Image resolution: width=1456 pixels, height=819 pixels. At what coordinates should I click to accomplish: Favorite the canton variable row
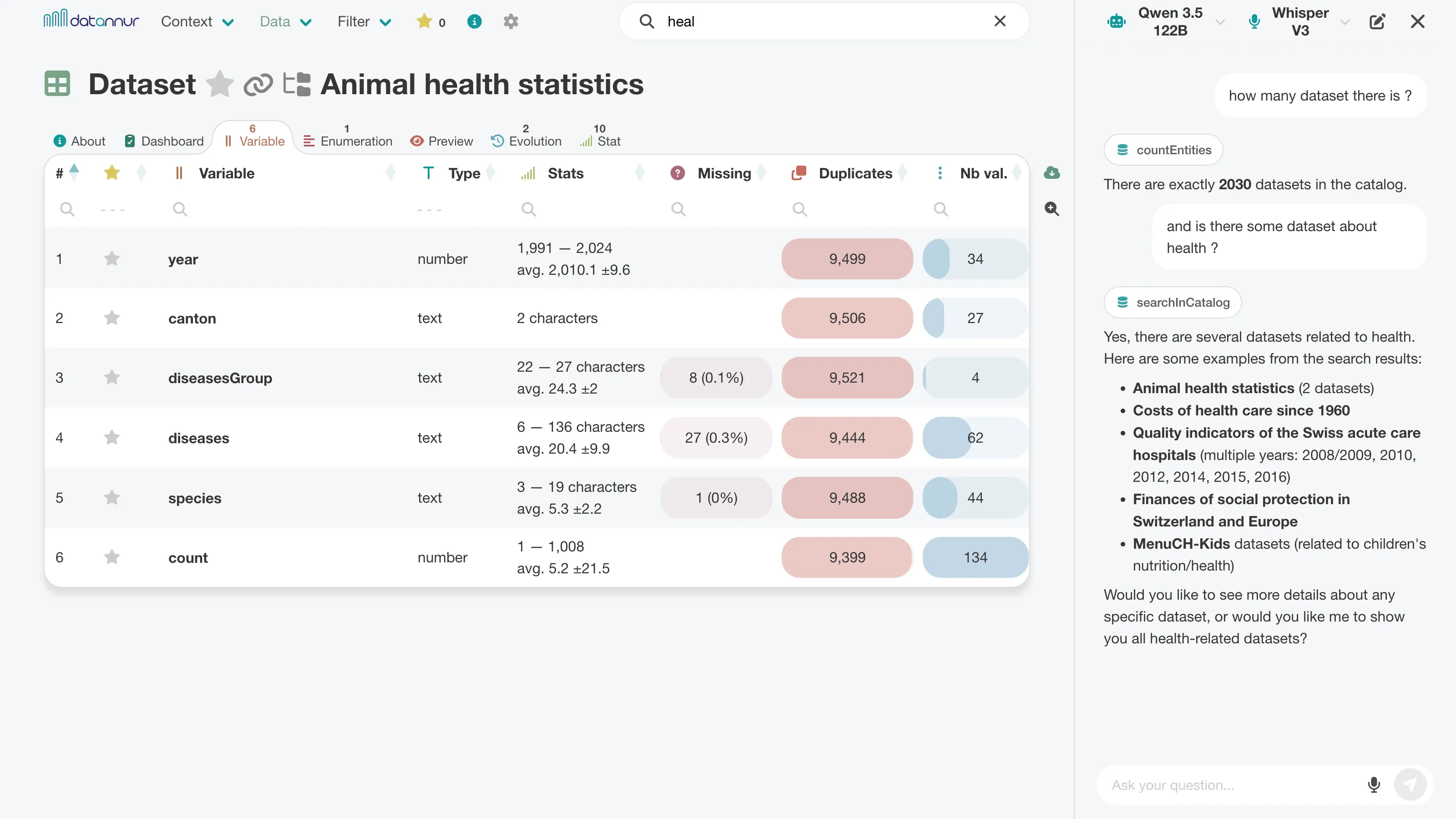pos(112,318)
